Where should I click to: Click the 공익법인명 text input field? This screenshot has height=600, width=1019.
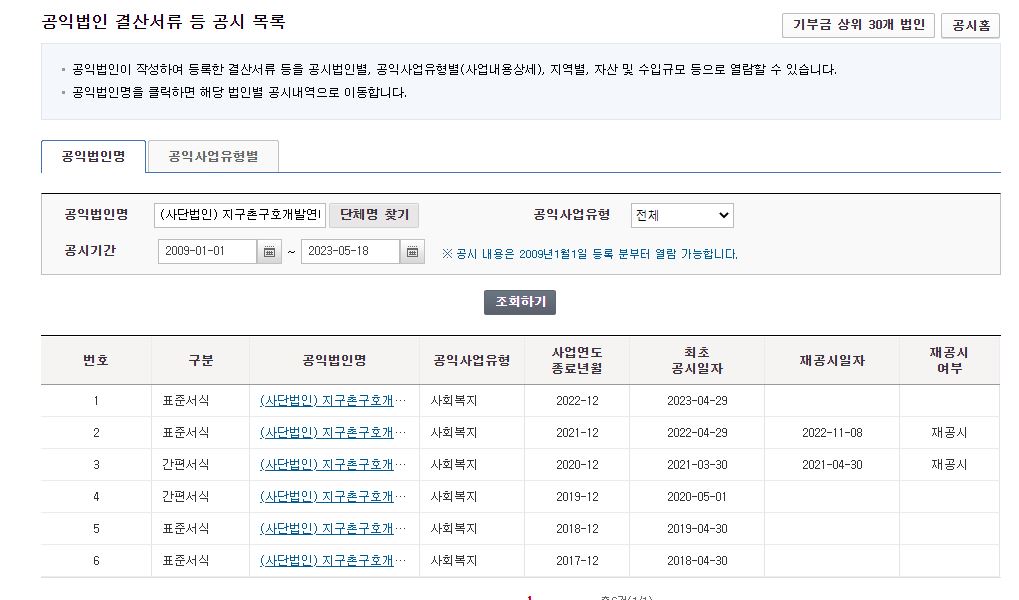pos(240,215)
